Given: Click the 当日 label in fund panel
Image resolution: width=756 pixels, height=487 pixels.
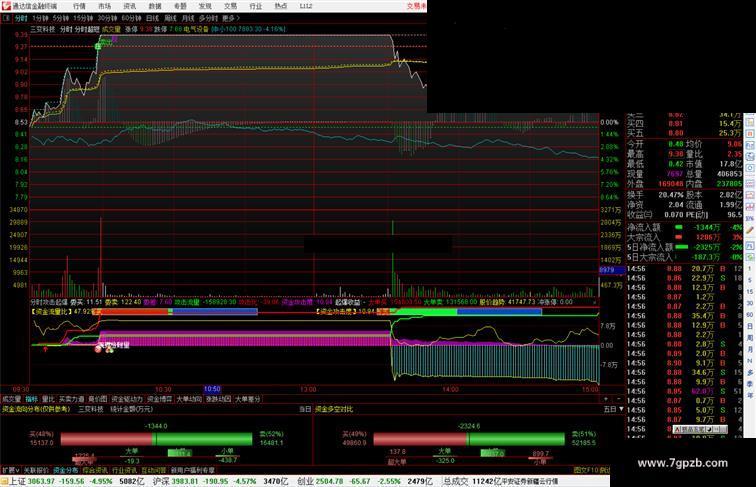Looking at the screenshot, I should 305,409.
